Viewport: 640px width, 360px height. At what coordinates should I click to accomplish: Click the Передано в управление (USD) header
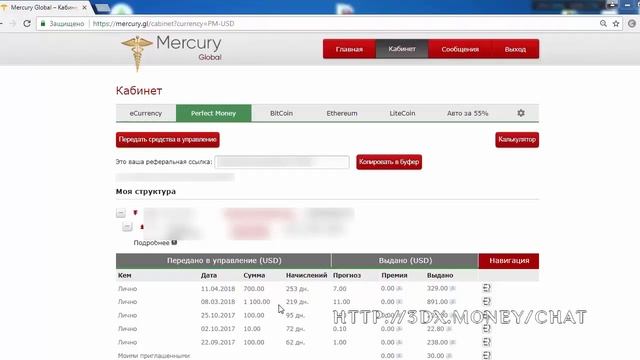[x=224, y=261]
